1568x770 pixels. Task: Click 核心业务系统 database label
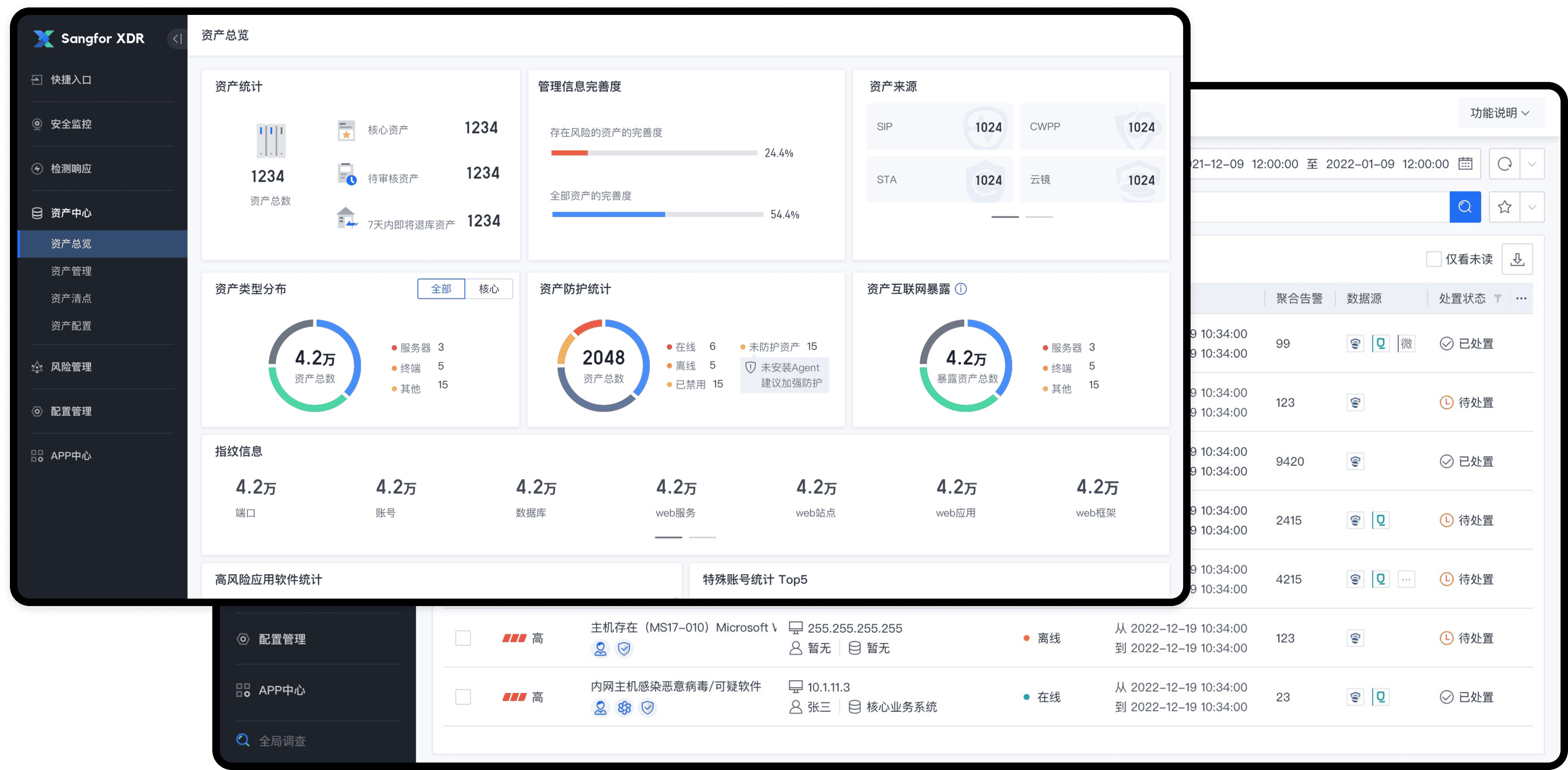(x=901, y=707)
